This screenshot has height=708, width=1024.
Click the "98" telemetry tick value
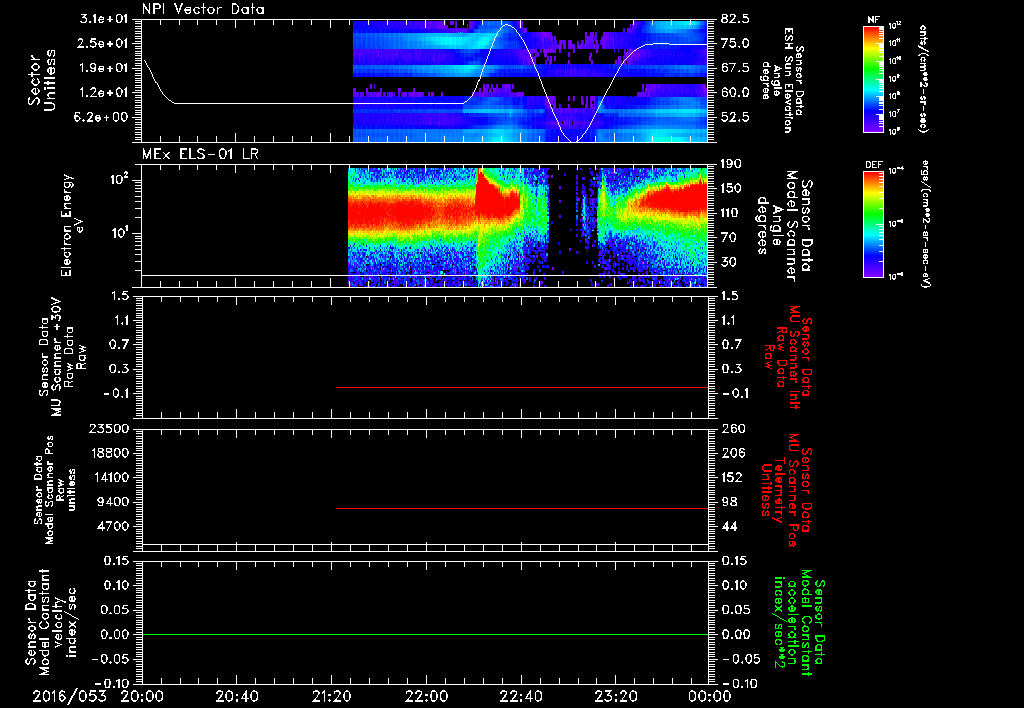[x=729, y=502]
